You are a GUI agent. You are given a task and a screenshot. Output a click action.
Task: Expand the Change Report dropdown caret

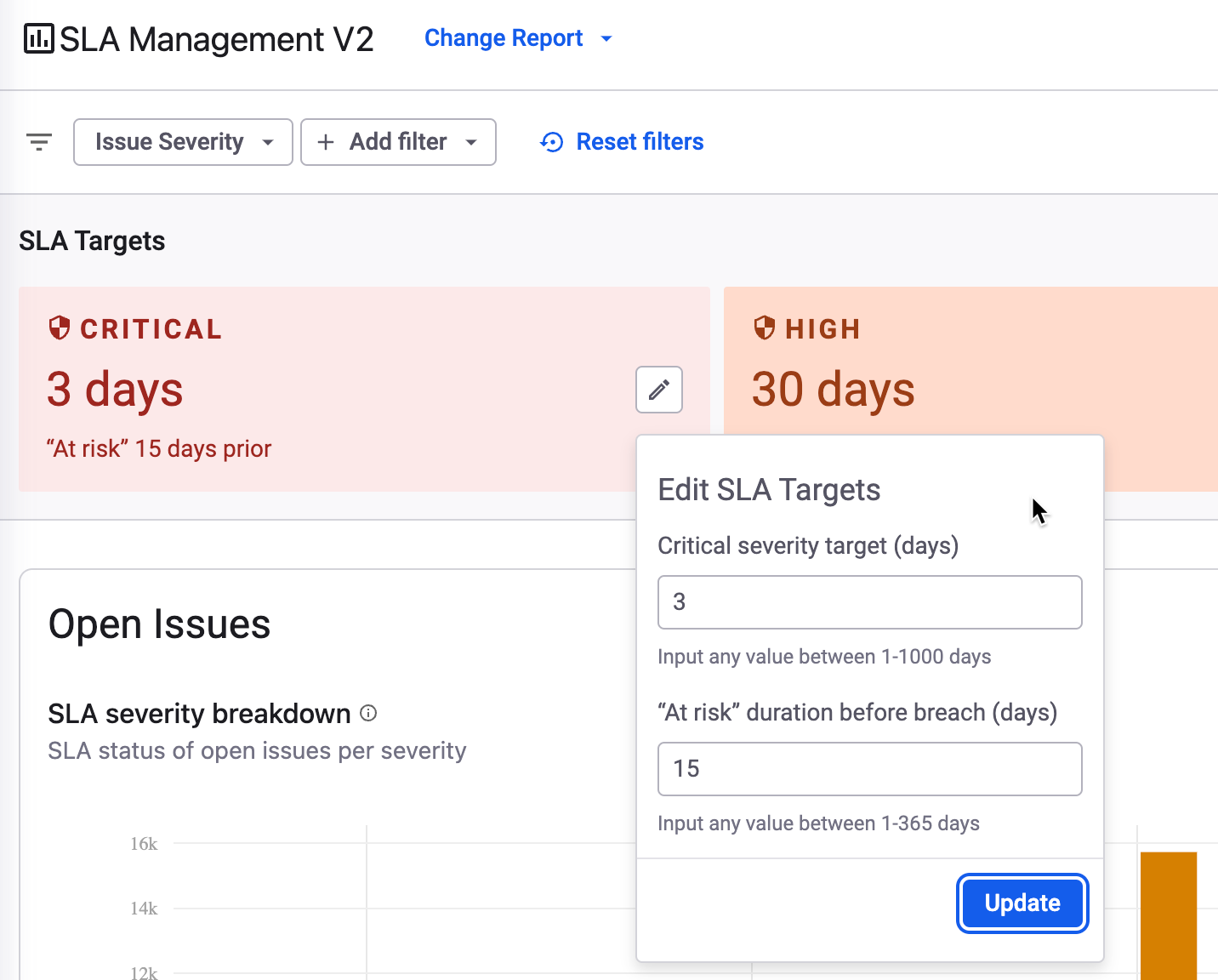point(606,39)
